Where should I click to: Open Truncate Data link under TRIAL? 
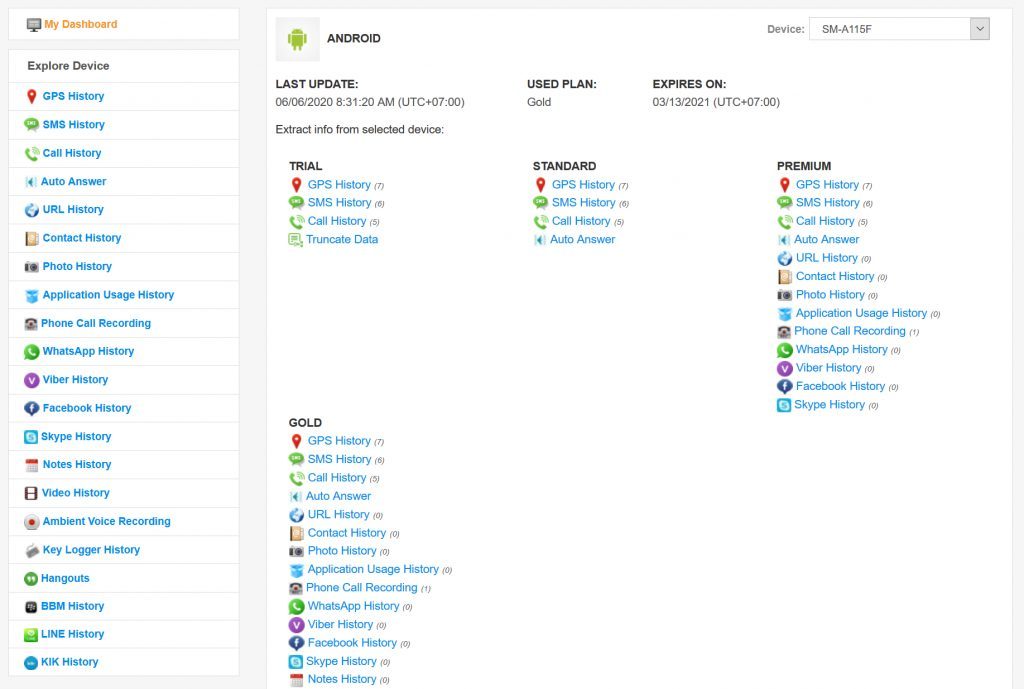pyautogui.click(x=342, y=239)
